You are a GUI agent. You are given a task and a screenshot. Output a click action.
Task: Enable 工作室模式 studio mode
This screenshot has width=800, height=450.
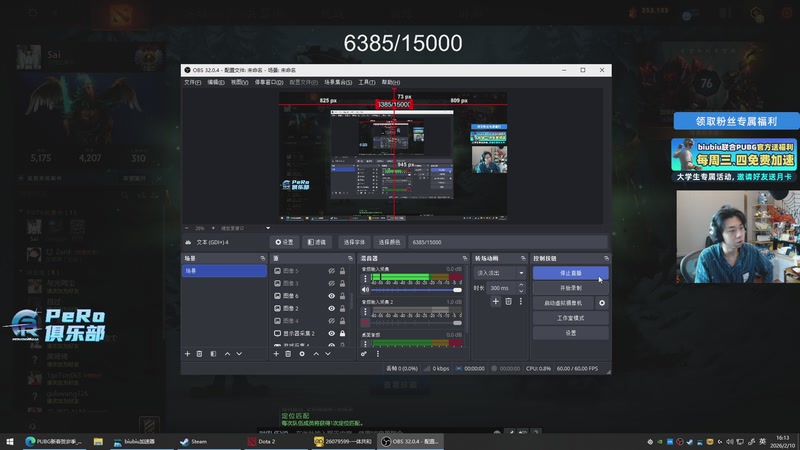[570, 318]
